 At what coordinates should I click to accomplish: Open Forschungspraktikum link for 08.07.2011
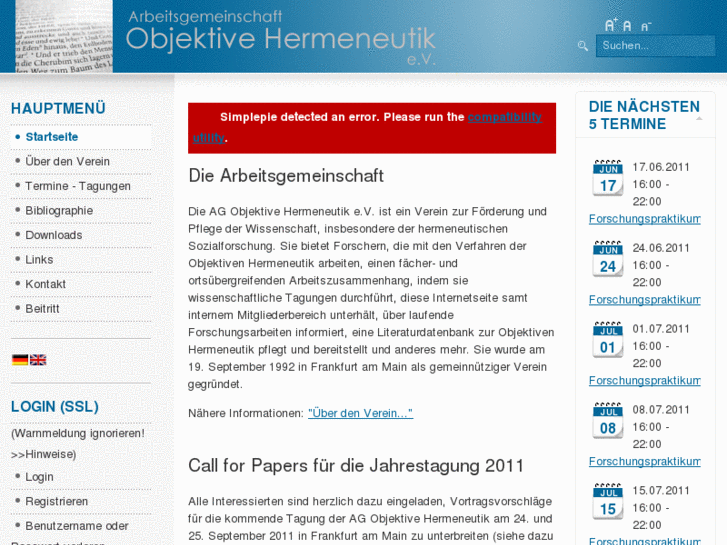[x=644, y=462]
